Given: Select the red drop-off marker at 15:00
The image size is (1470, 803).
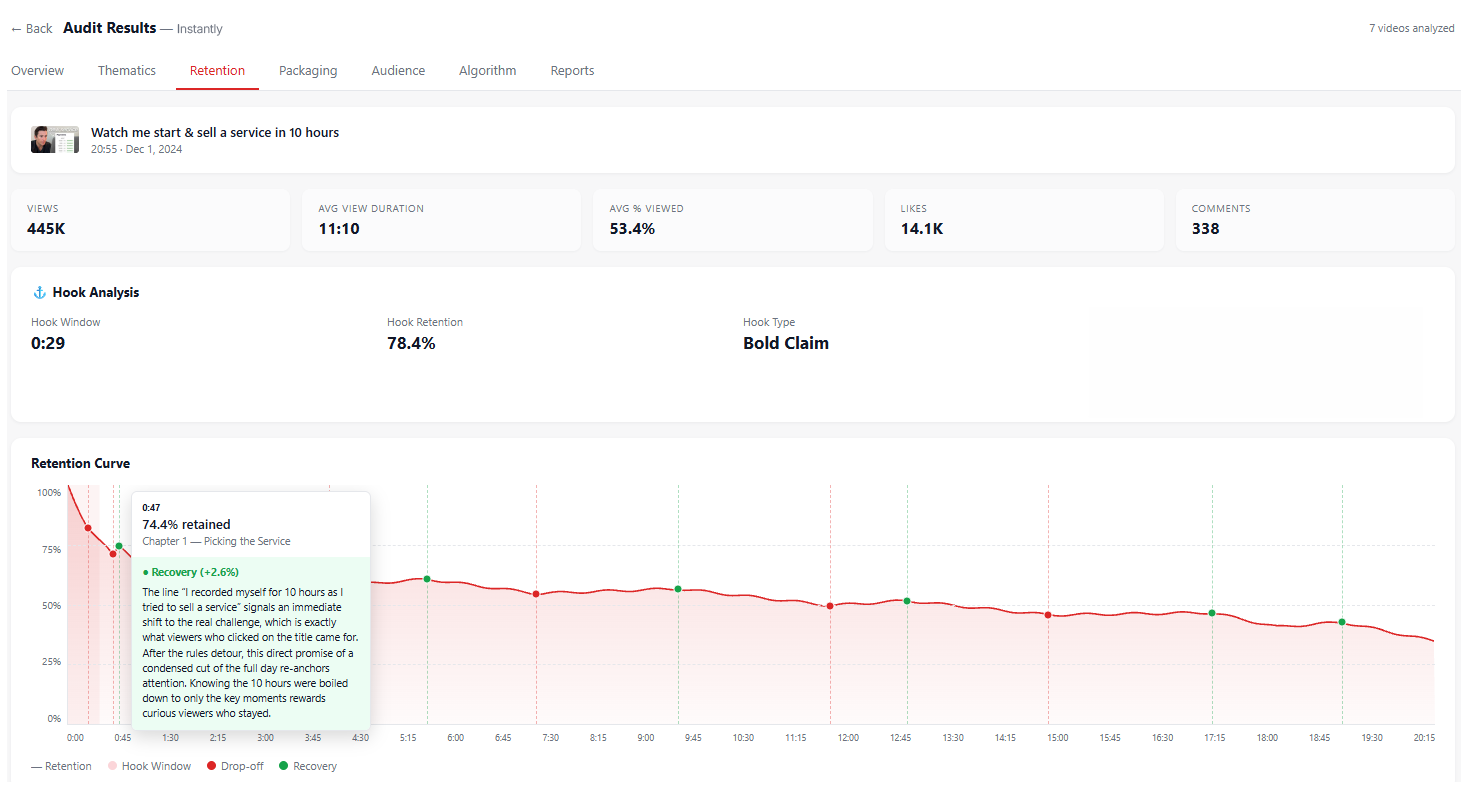Looking at the screenshot, I should pyautogui.click(x=1048, y=615).
